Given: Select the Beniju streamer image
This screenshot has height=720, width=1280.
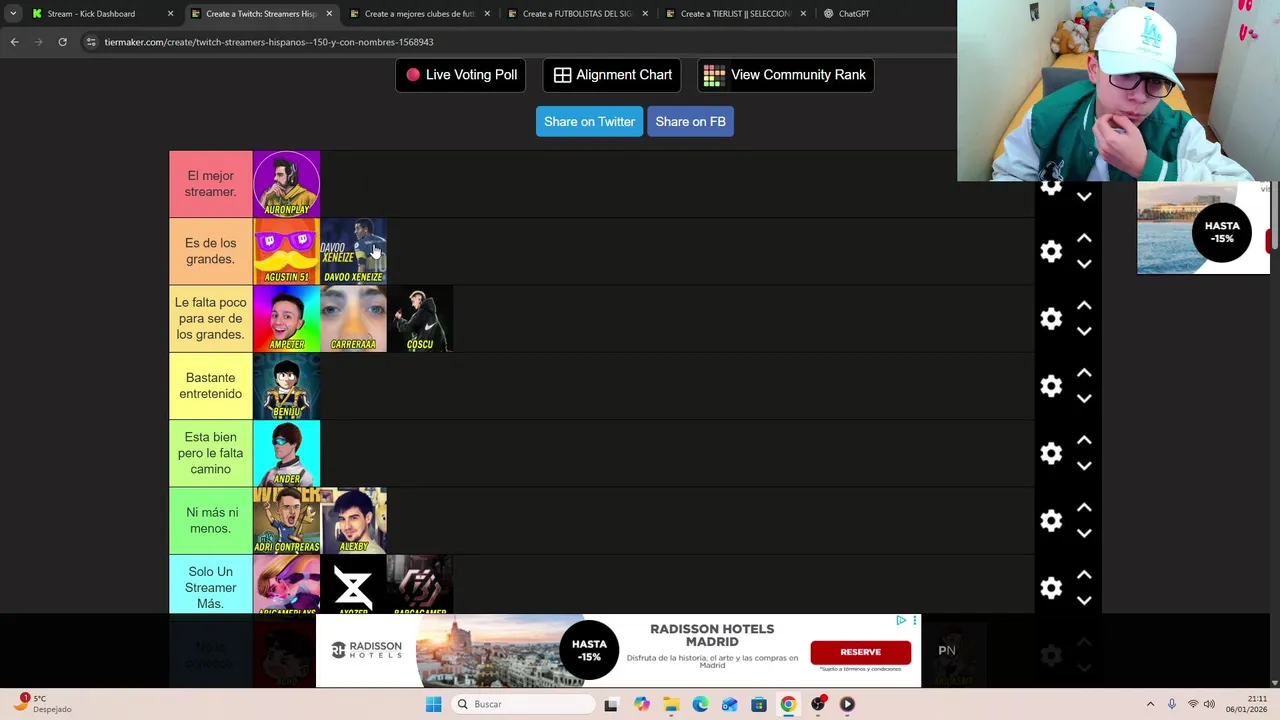Looking at the screenshot, I should 286,386.
